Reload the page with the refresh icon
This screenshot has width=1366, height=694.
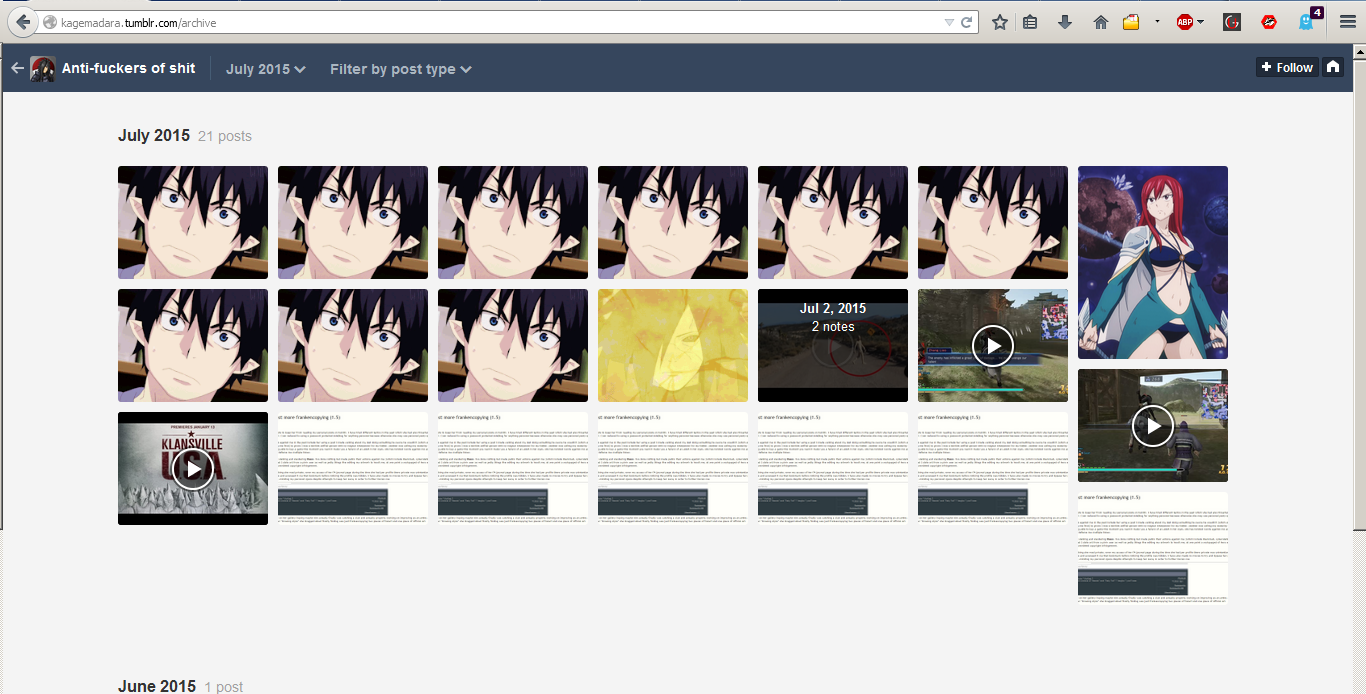tap(967, 22)
